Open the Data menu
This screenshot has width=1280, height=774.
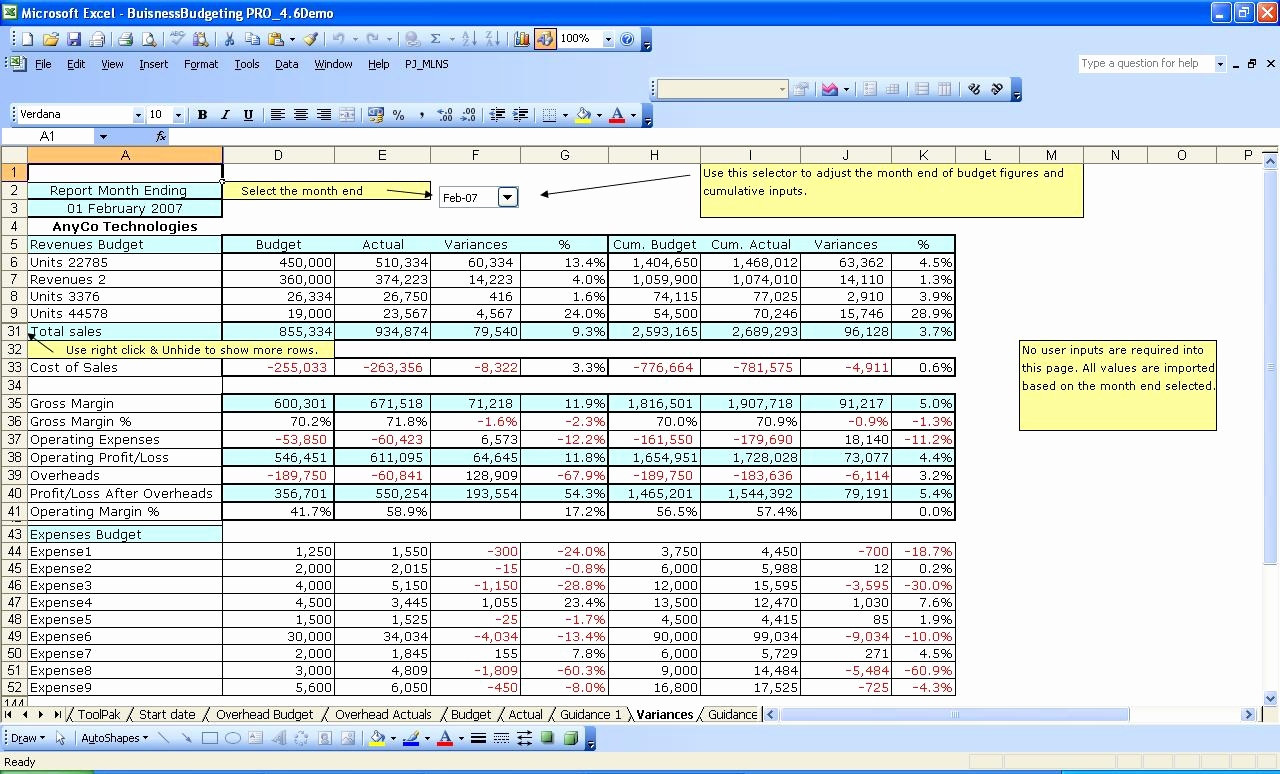coord(286,63)
